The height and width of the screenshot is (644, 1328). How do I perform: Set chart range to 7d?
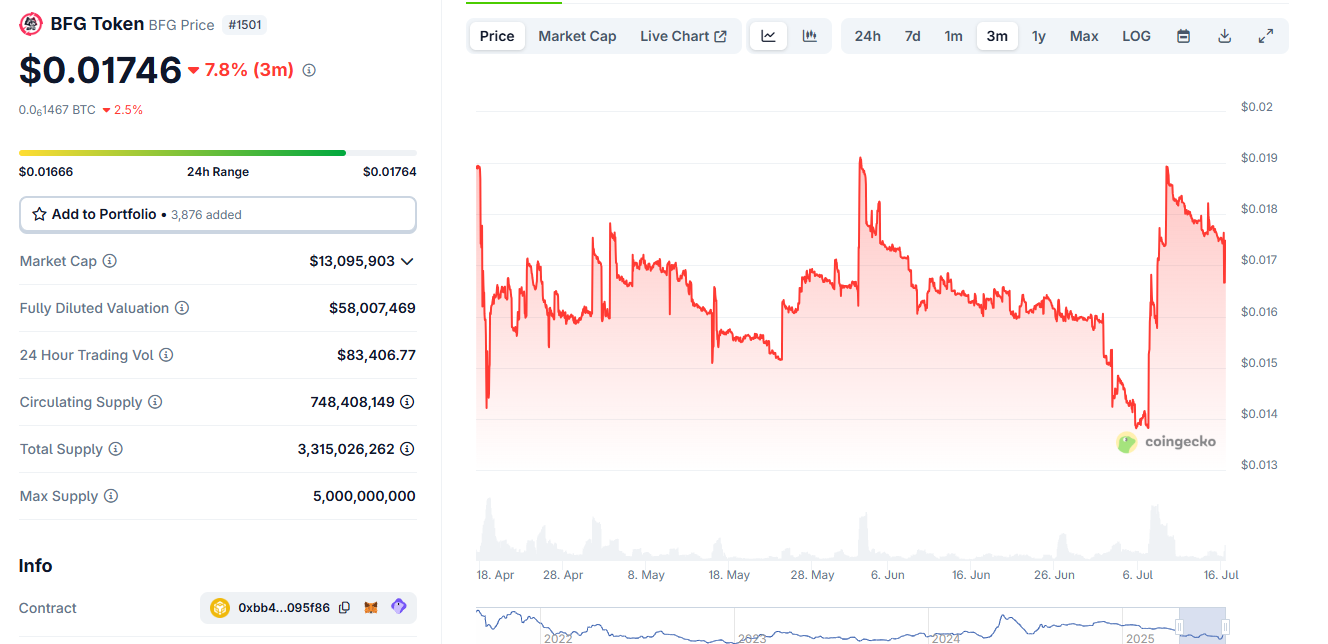click(x=912, y=36)
